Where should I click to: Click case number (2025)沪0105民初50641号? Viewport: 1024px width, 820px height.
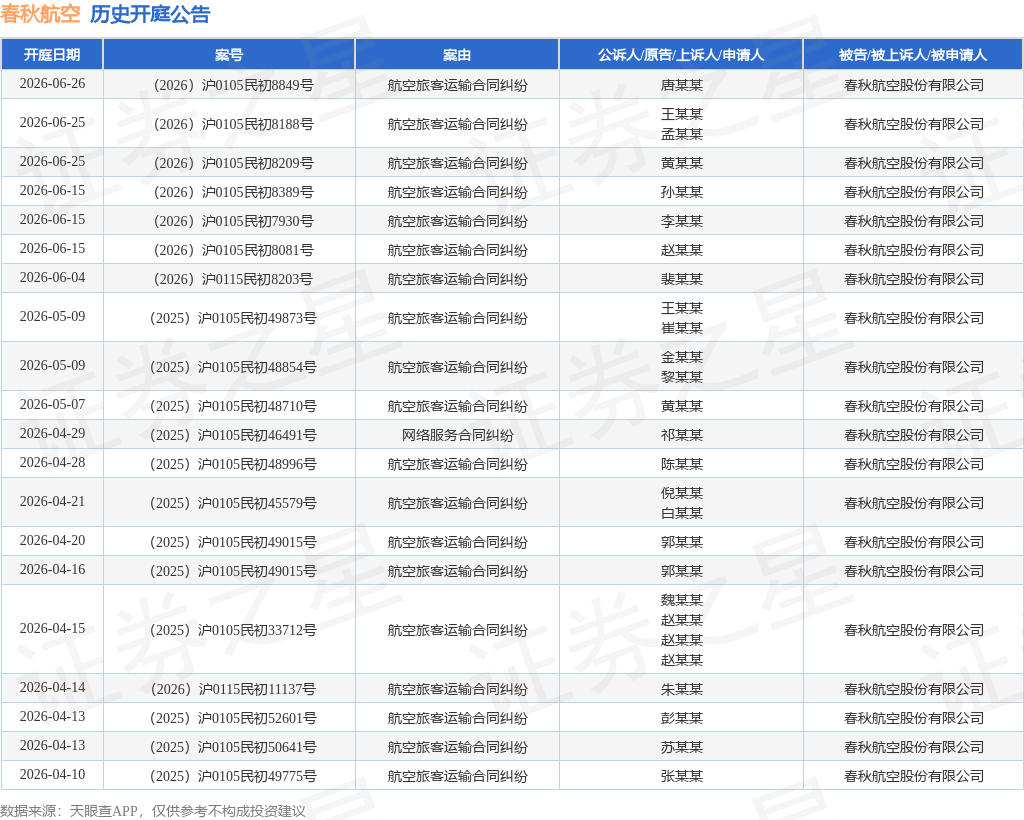pyautogui.click(x=233, y=748)
